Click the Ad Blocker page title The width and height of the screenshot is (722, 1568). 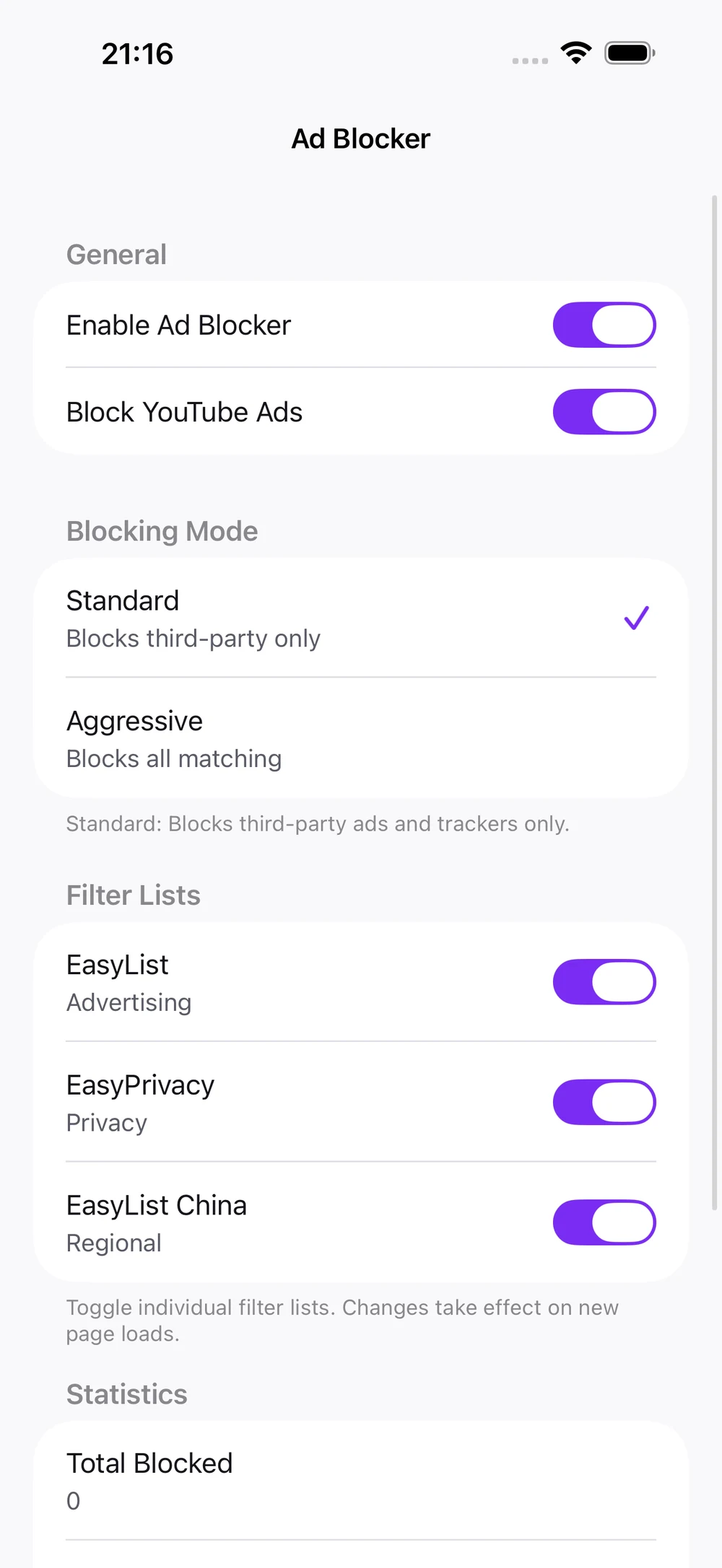pyautogui.click(x=361, y=139)
